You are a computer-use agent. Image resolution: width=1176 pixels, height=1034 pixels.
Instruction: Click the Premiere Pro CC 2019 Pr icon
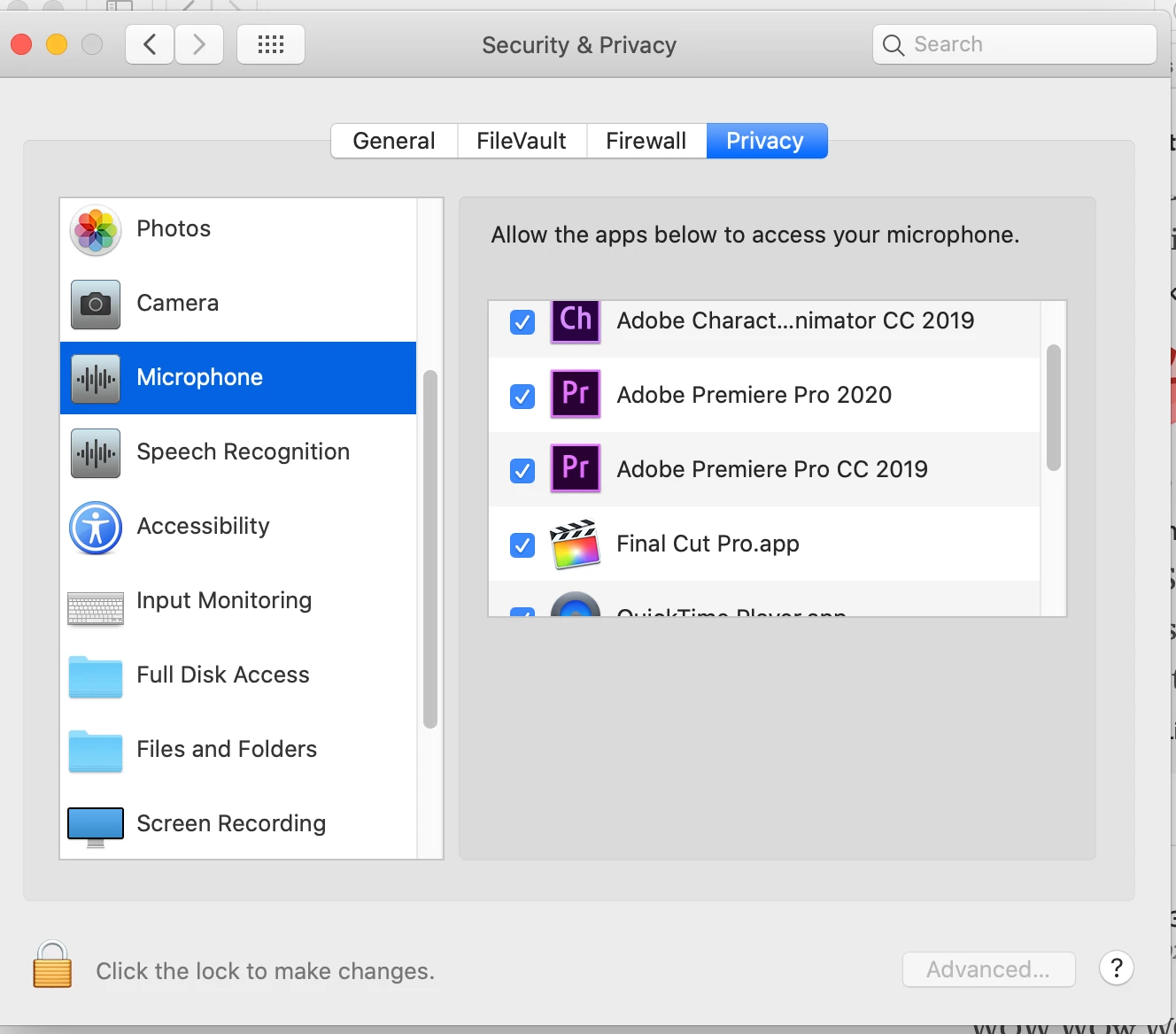click(x=576, y=468)
